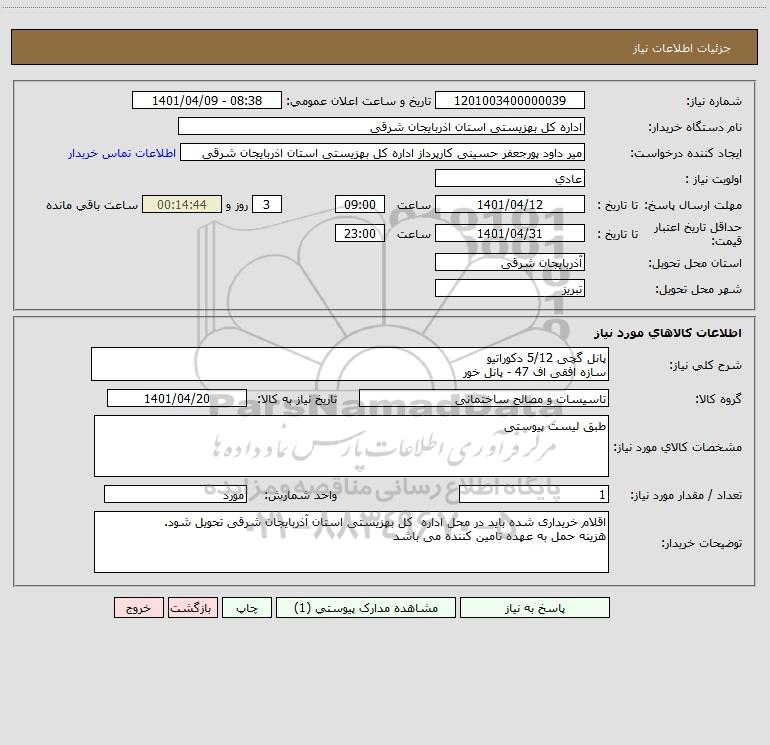
Task: Click the request creator name field
Action: [x=383, y=153]
